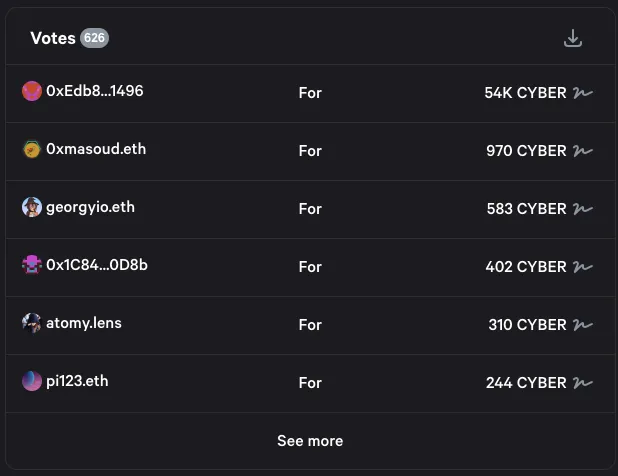The image size is (618, 476).
Task: Click the signature icon next to 583 CYBER
Action: (x=583, y=209)
